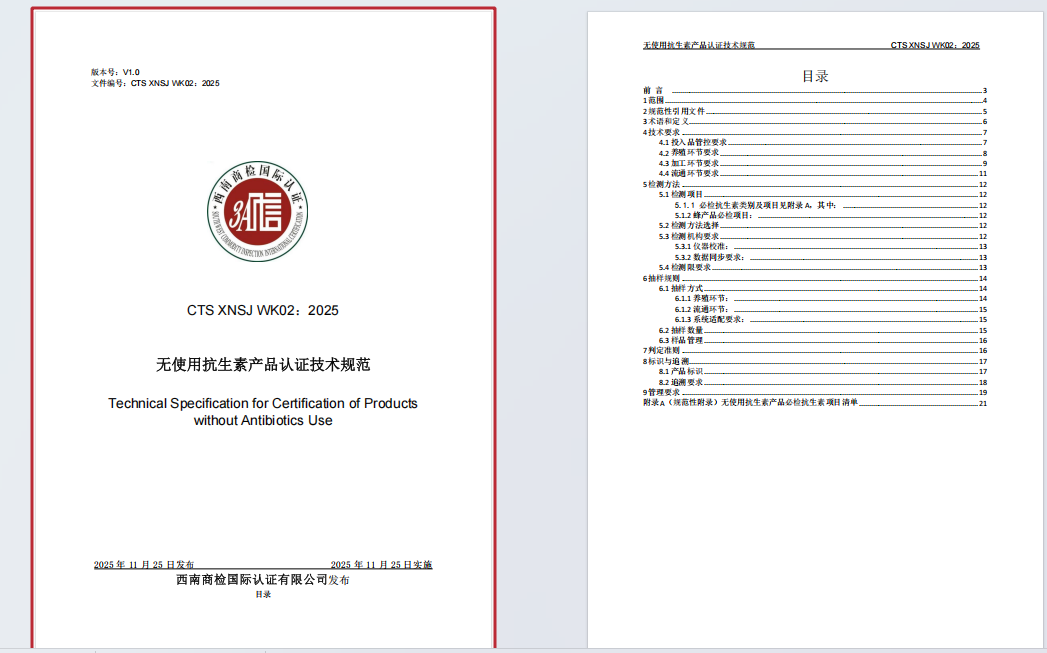Open the 前言 entry in contents
1047x653 pixels.
pyautogui.click(x=653, y=90)
